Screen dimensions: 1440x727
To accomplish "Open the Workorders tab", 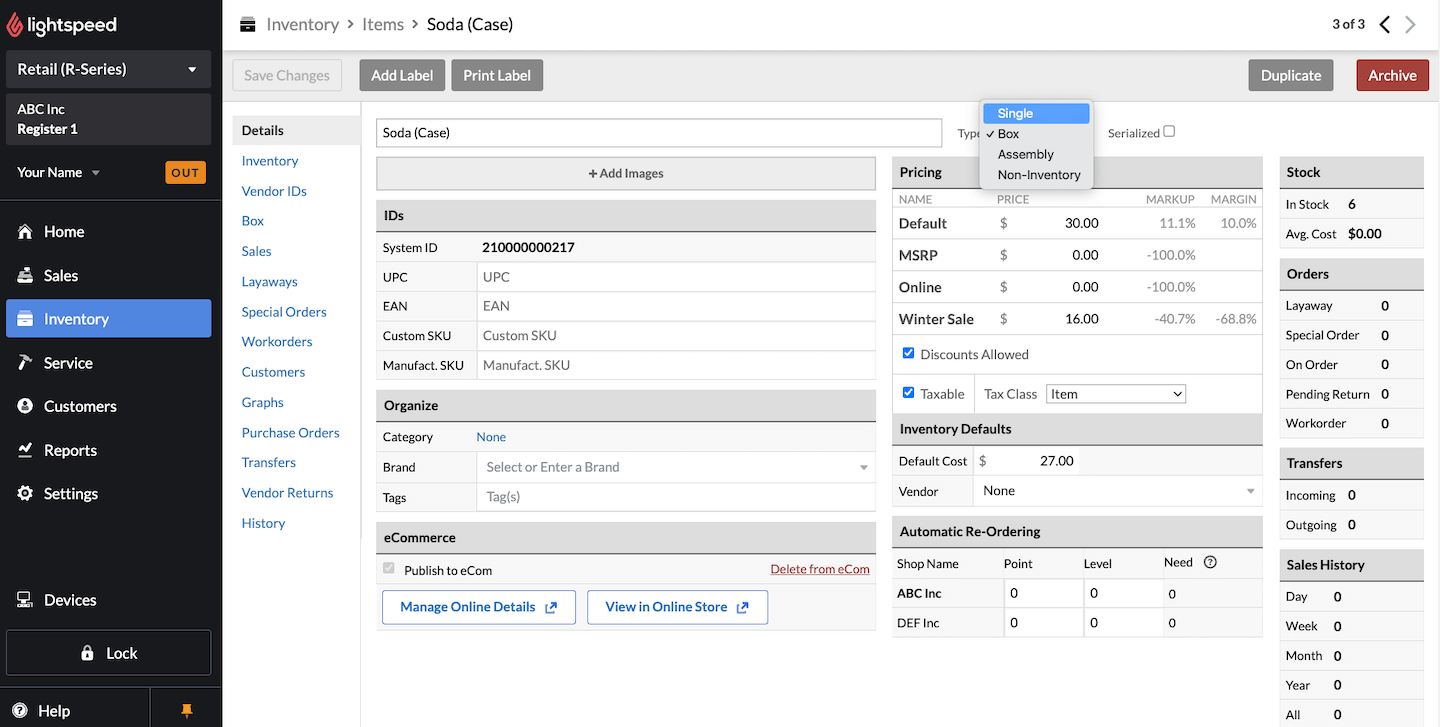I will coord(277,342).
